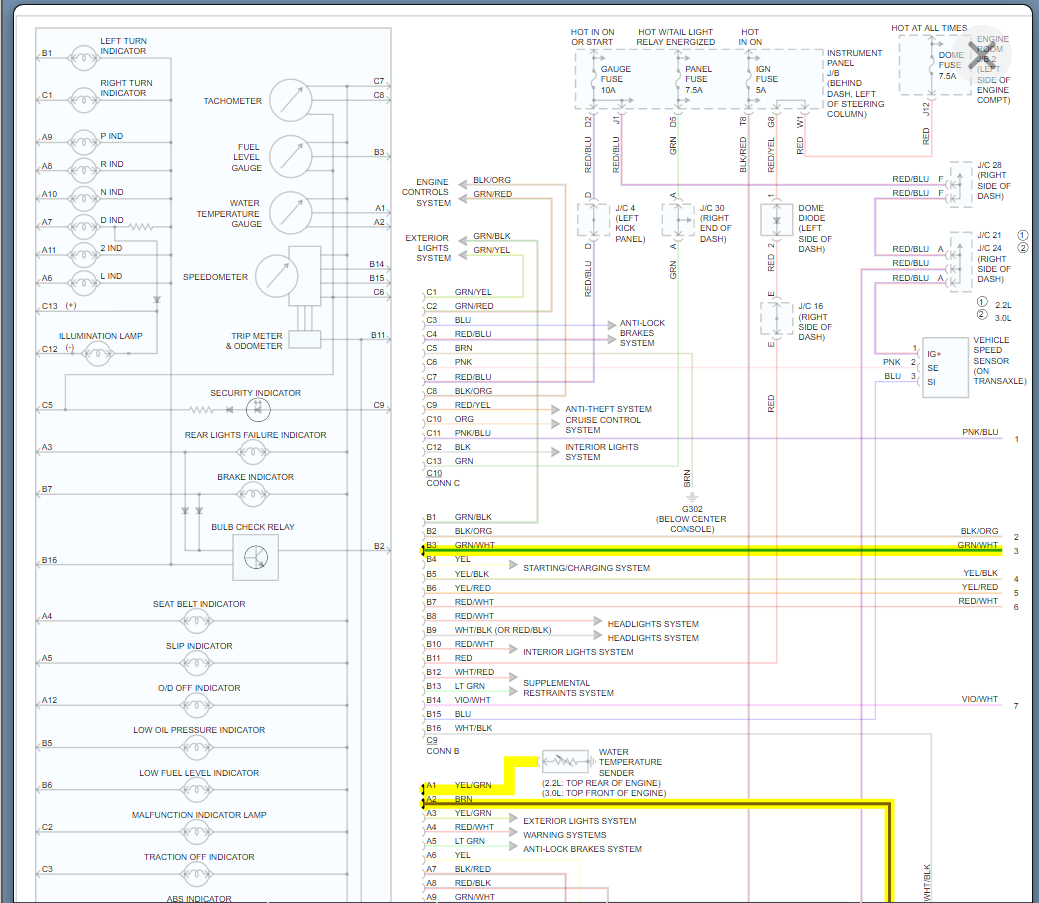Click the Dome Diode component box
The height and width of the screenshot is (903, 1039).
[777, 221]
